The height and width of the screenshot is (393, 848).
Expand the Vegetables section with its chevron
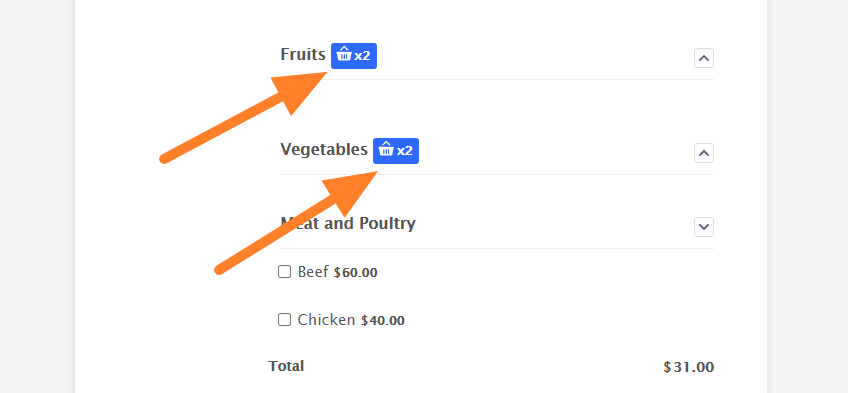pos(704,153)
